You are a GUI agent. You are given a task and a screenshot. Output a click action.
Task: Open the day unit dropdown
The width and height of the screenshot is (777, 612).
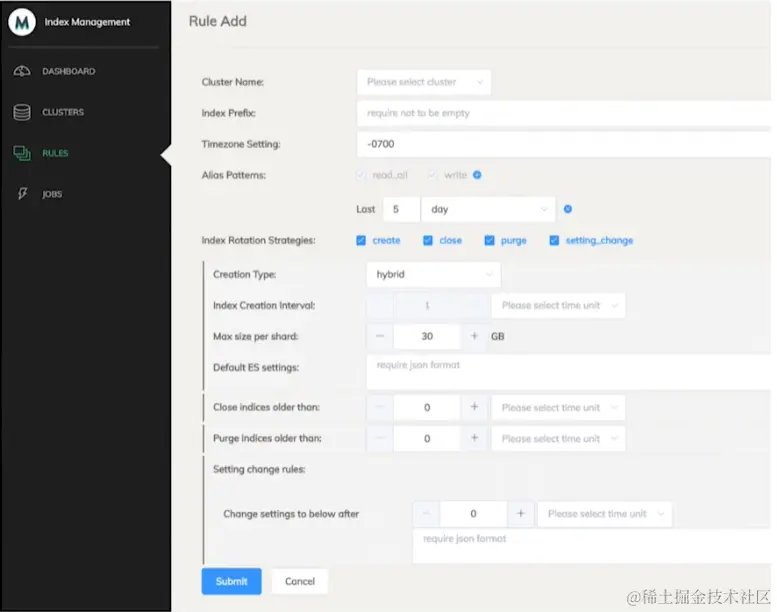(x=488, y=209)
